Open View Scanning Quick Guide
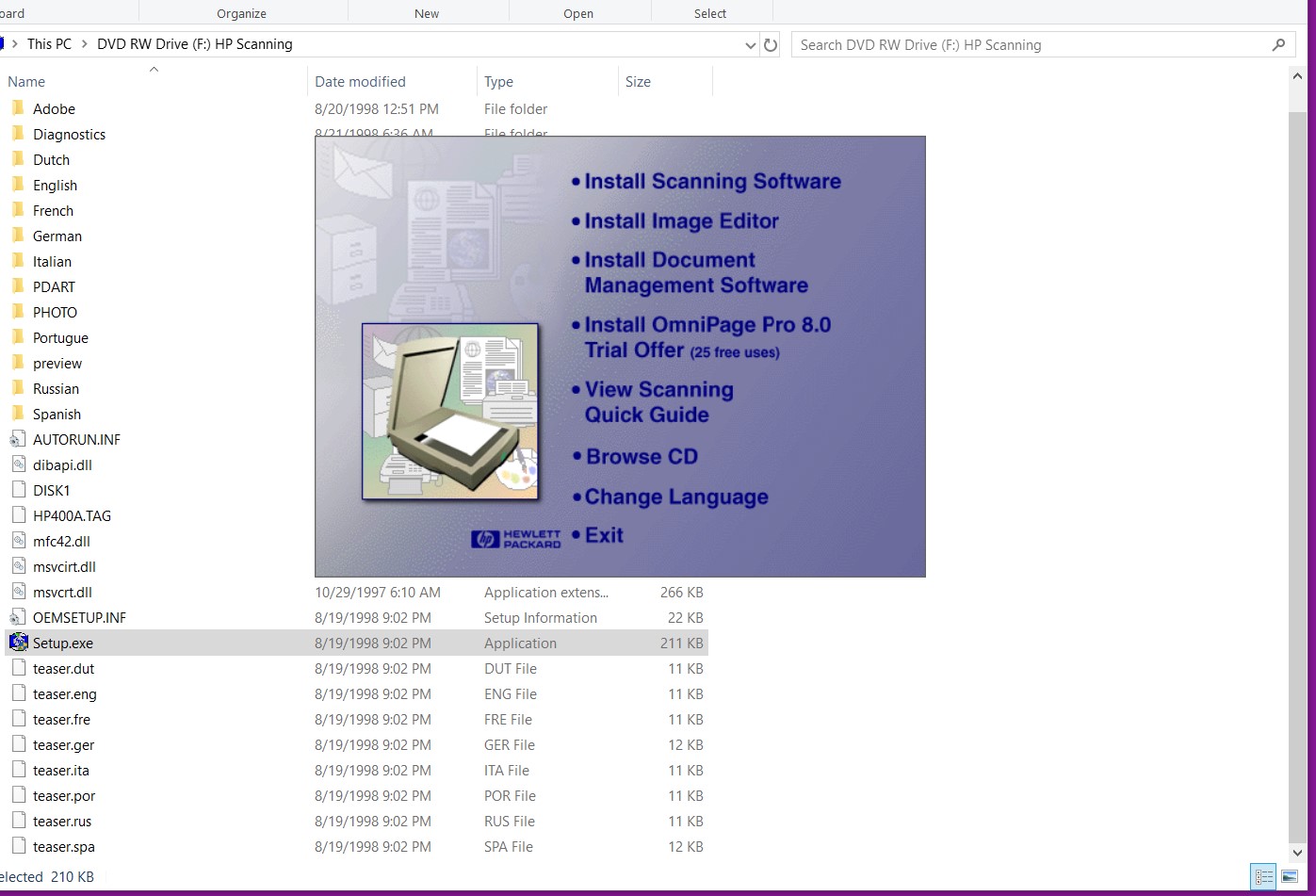This screenshot has width=1316, height=896. pos(658,402)
